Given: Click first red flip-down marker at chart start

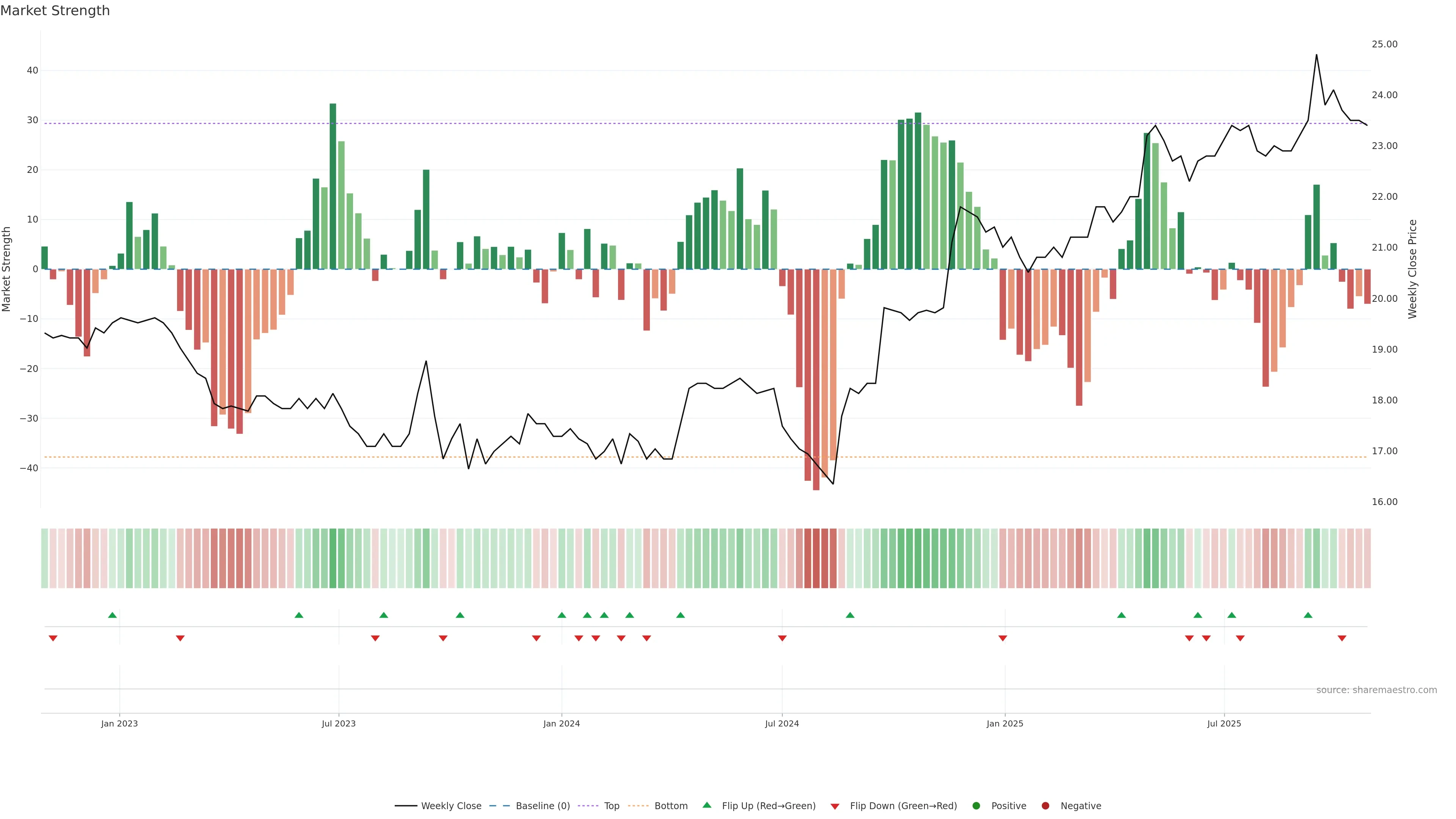Looking at the screenshot, I should [x=53, y=638].
